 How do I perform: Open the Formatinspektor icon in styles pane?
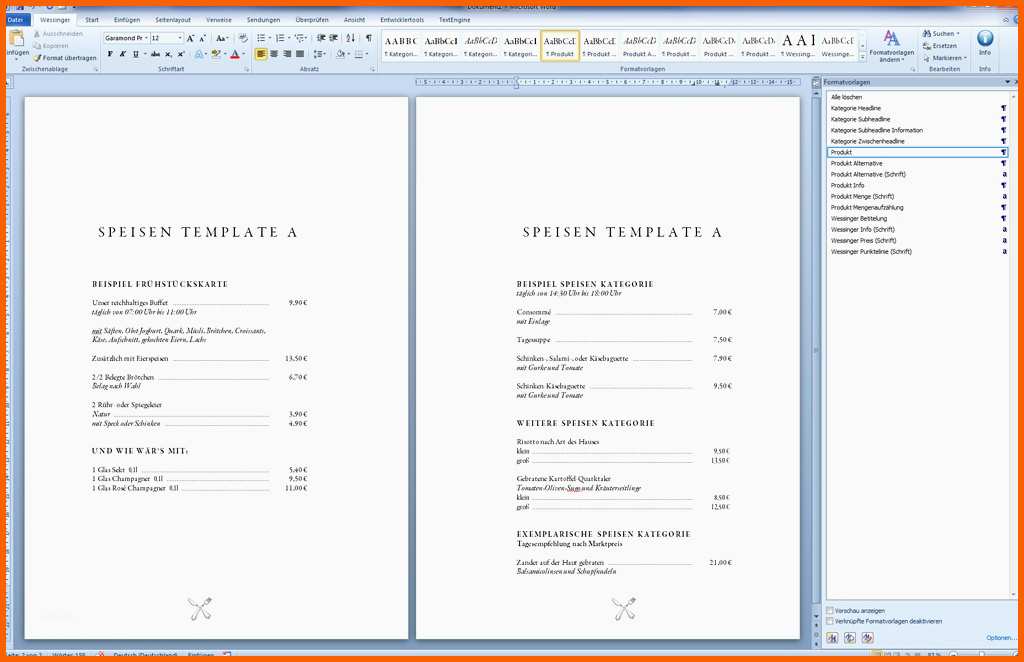point(849,638)
